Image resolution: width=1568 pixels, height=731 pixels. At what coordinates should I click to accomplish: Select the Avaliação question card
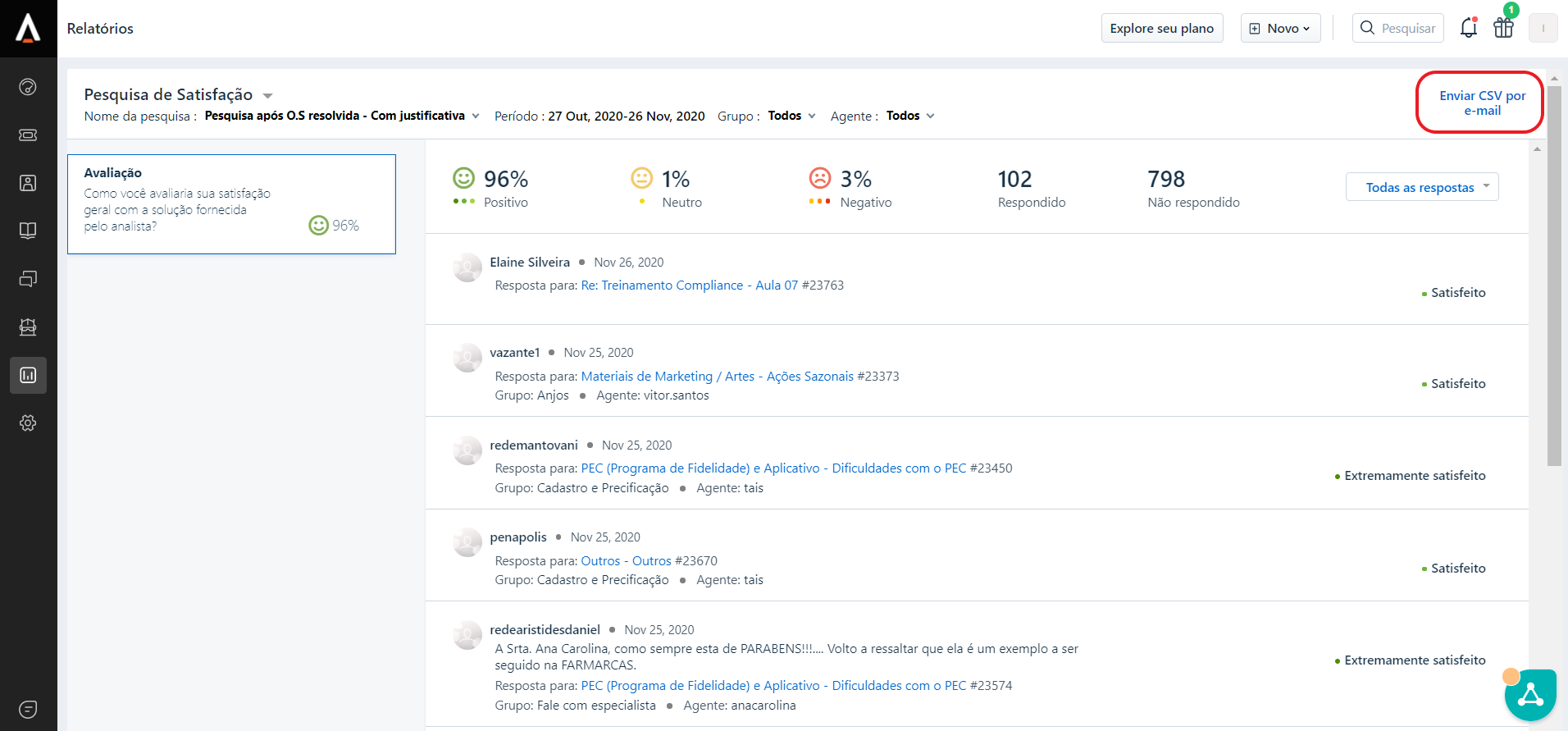pyautogui.click(x=231, y=204)
